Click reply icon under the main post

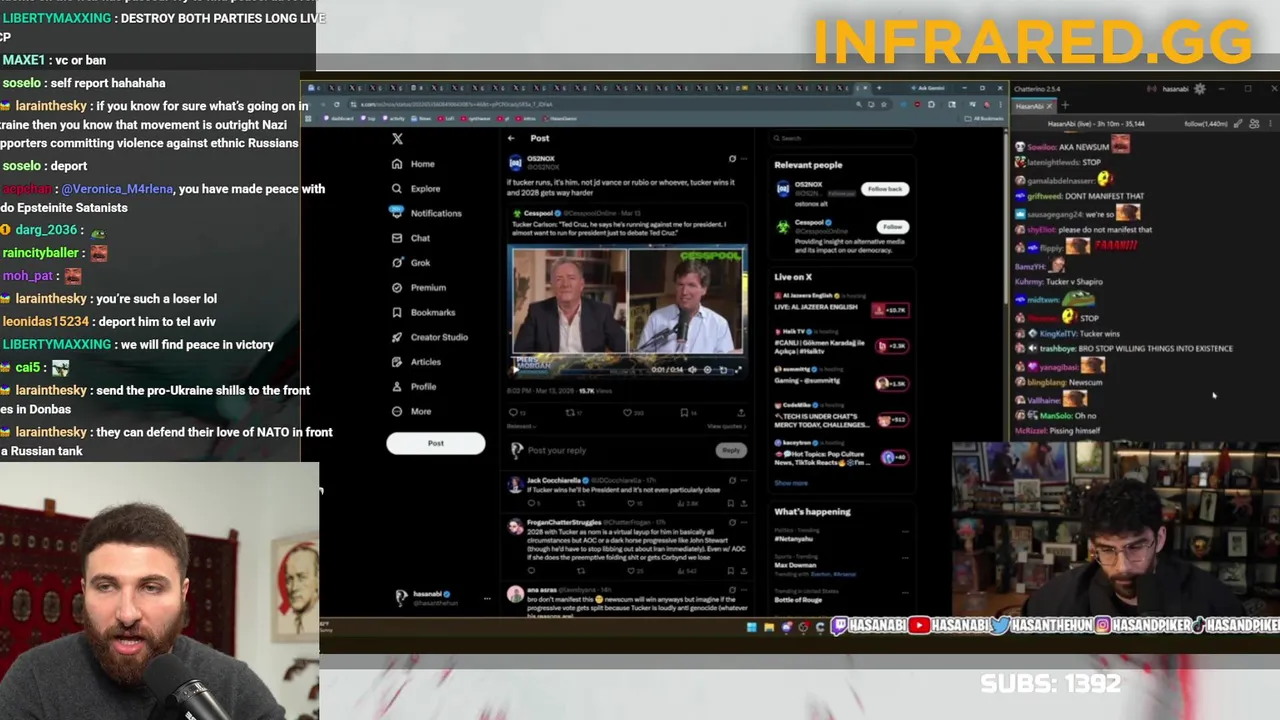514,412
